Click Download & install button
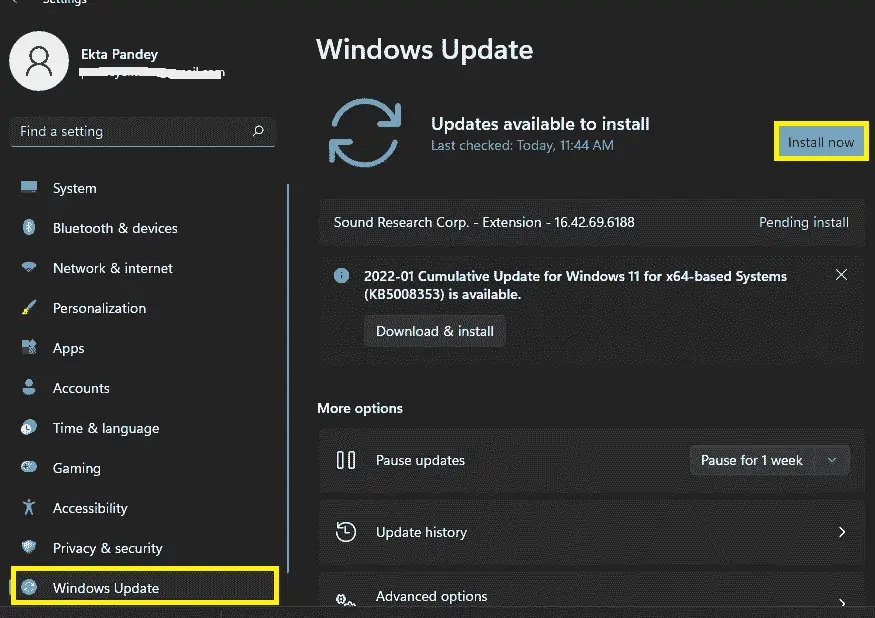Screen dimensions: 875x618 pyautogui.click(x=435, y=331)
